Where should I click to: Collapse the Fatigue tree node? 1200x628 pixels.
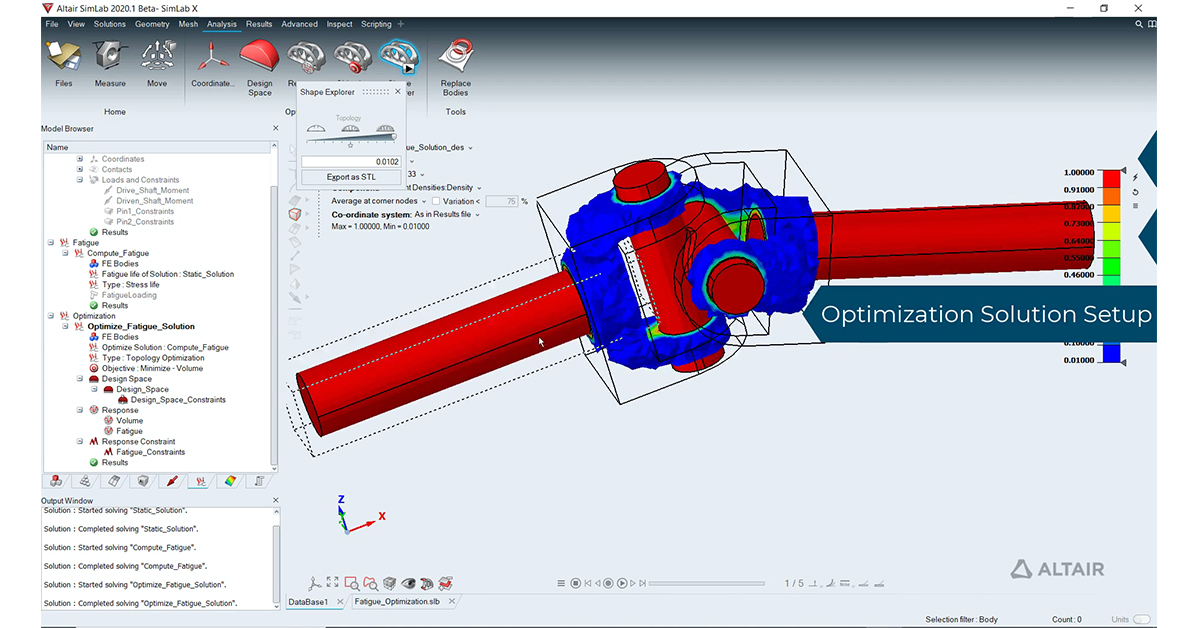51,243
